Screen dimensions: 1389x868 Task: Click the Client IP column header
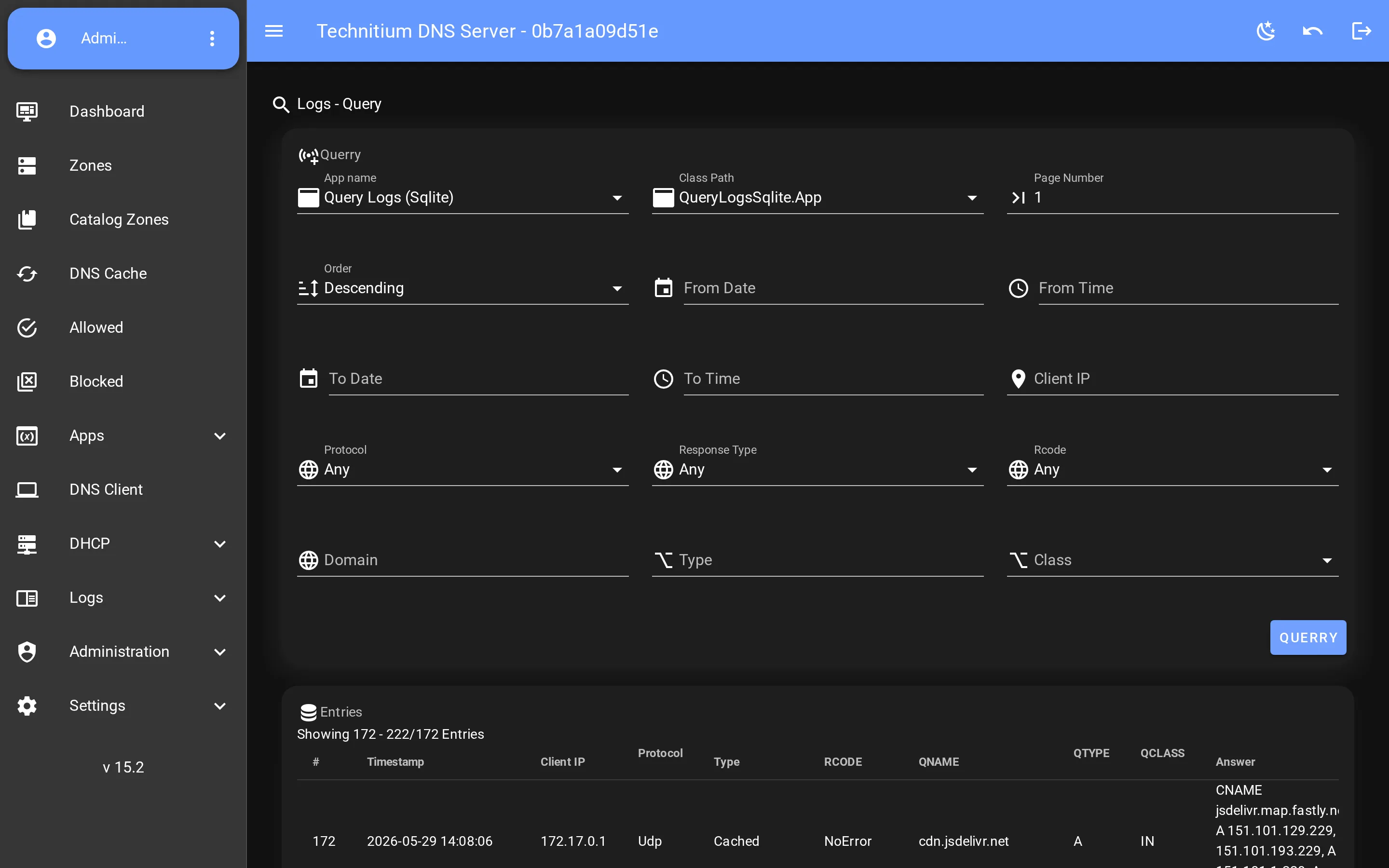pos(562,762)
